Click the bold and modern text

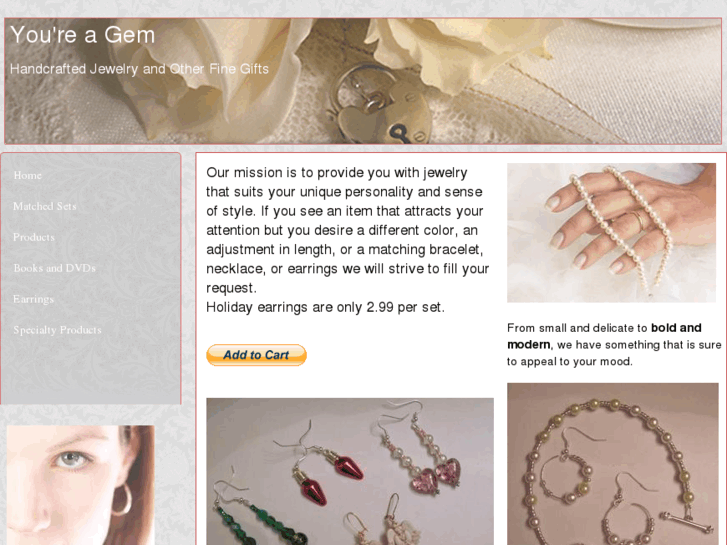coord(604,336)
